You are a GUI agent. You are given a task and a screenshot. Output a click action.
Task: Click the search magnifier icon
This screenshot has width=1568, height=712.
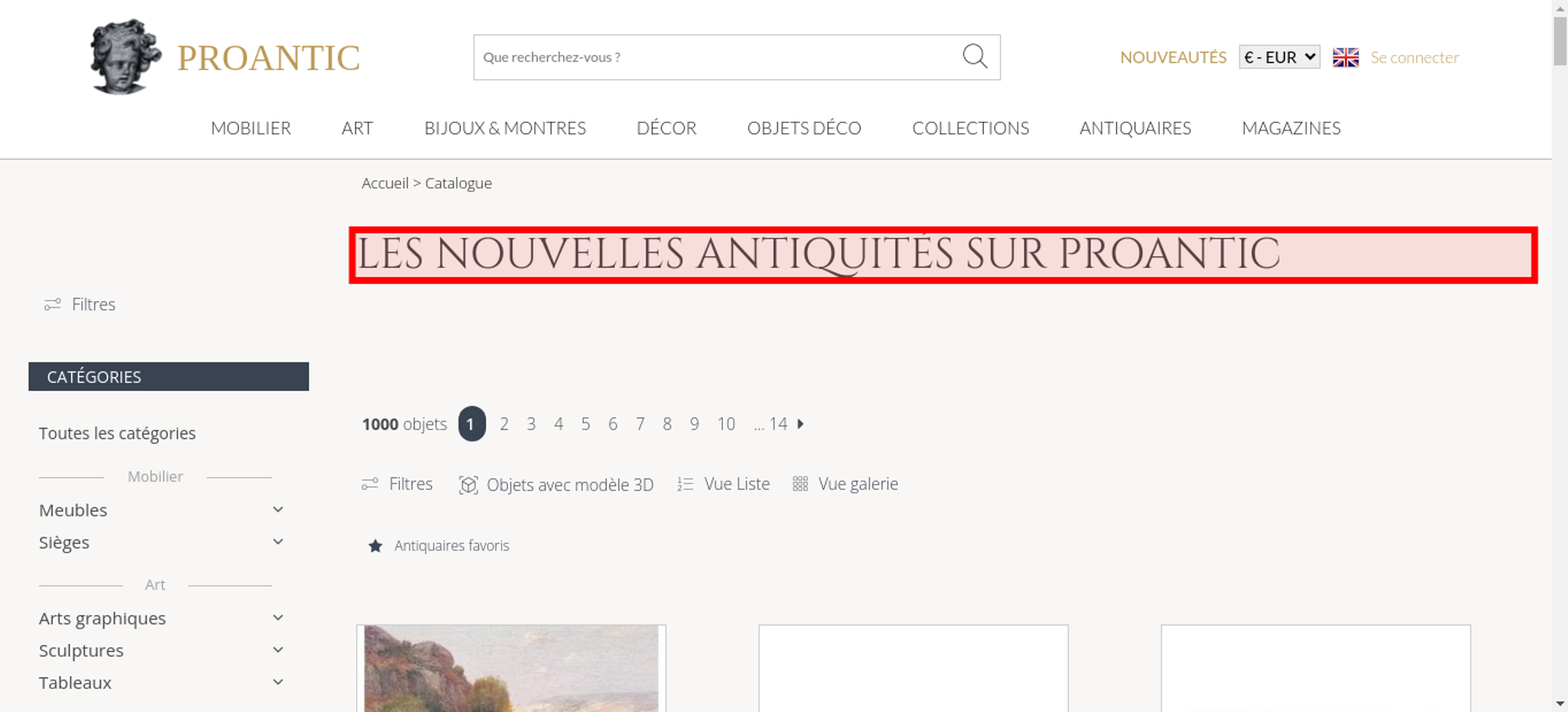(x=975, y=56)
